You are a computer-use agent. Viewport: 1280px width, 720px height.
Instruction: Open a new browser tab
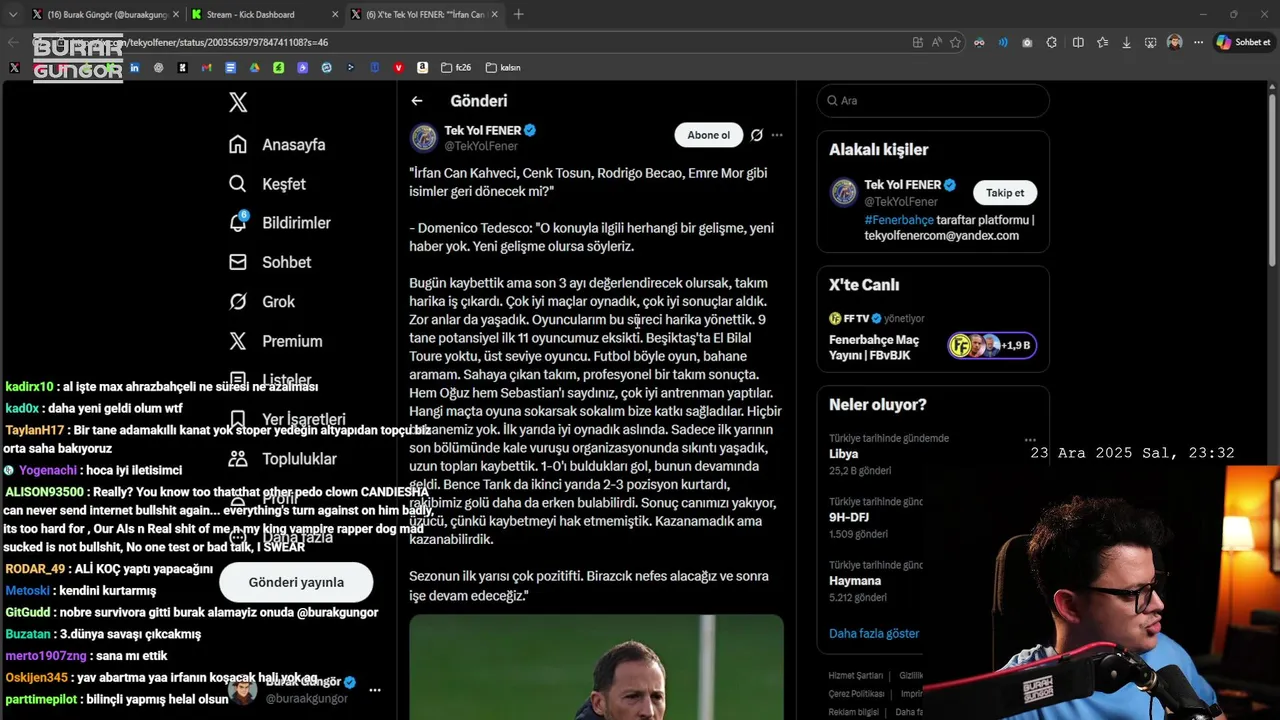[x=518, y=14]
